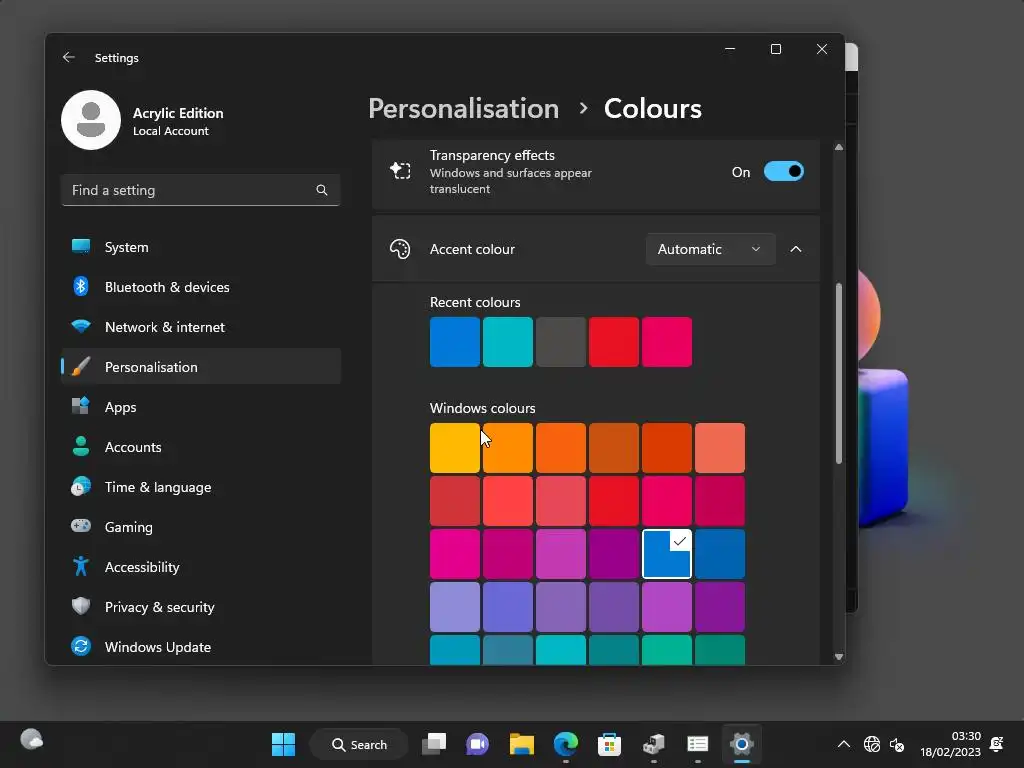
Task: Click Personalisation breadcrumb link
Action: point(464,108)
